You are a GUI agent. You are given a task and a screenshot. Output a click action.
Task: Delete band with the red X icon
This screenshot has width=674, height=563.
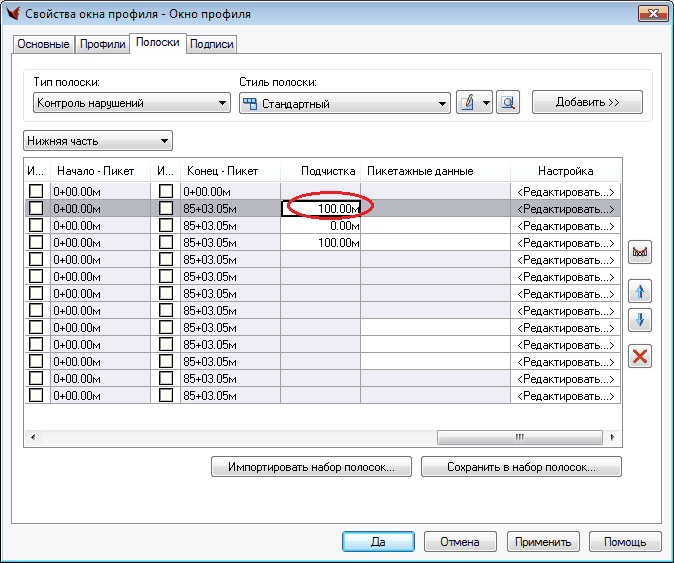click(x=639, y=355)
